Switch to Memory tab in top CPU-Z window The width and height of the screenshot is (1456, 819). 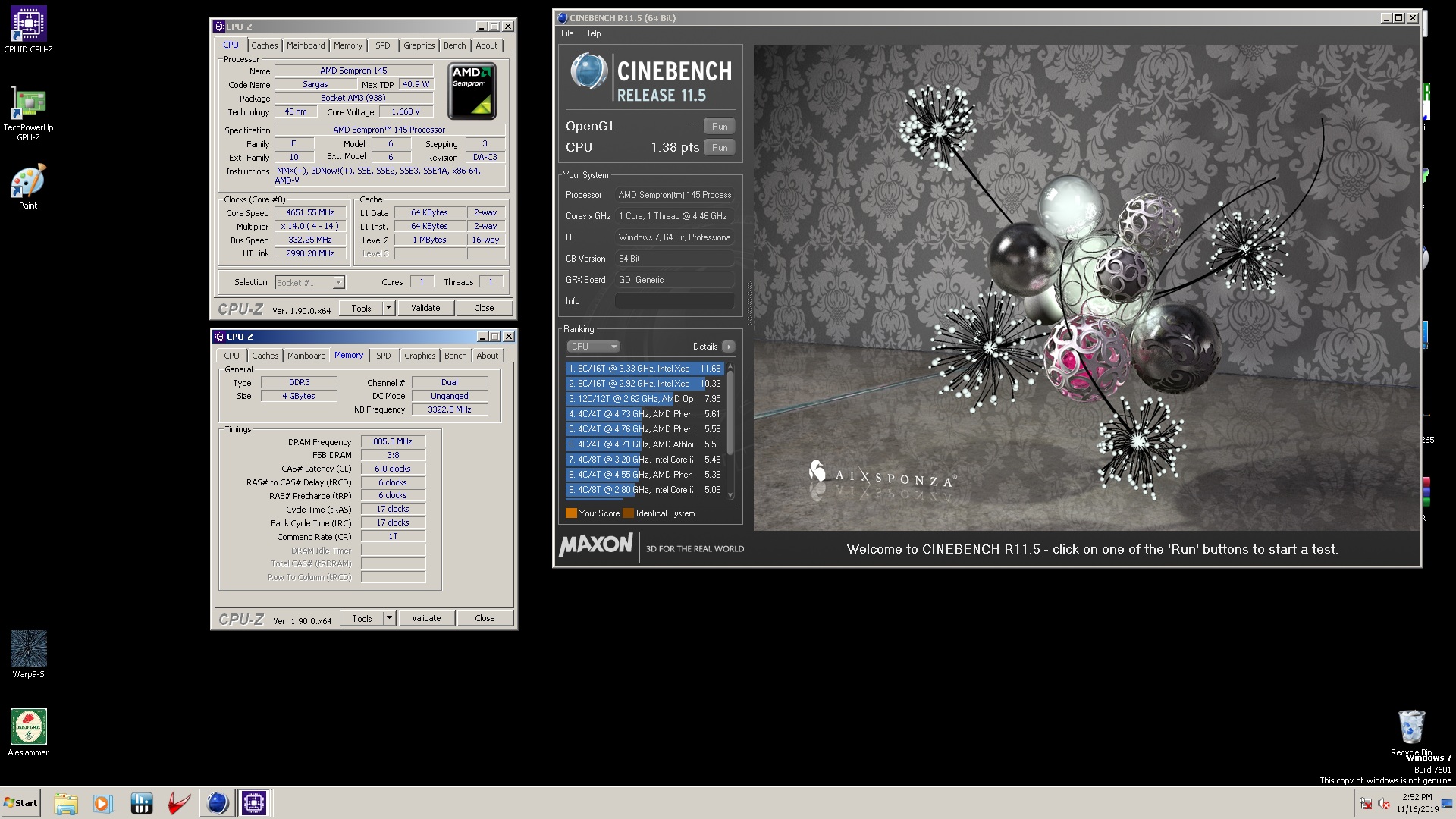point(348,45)
